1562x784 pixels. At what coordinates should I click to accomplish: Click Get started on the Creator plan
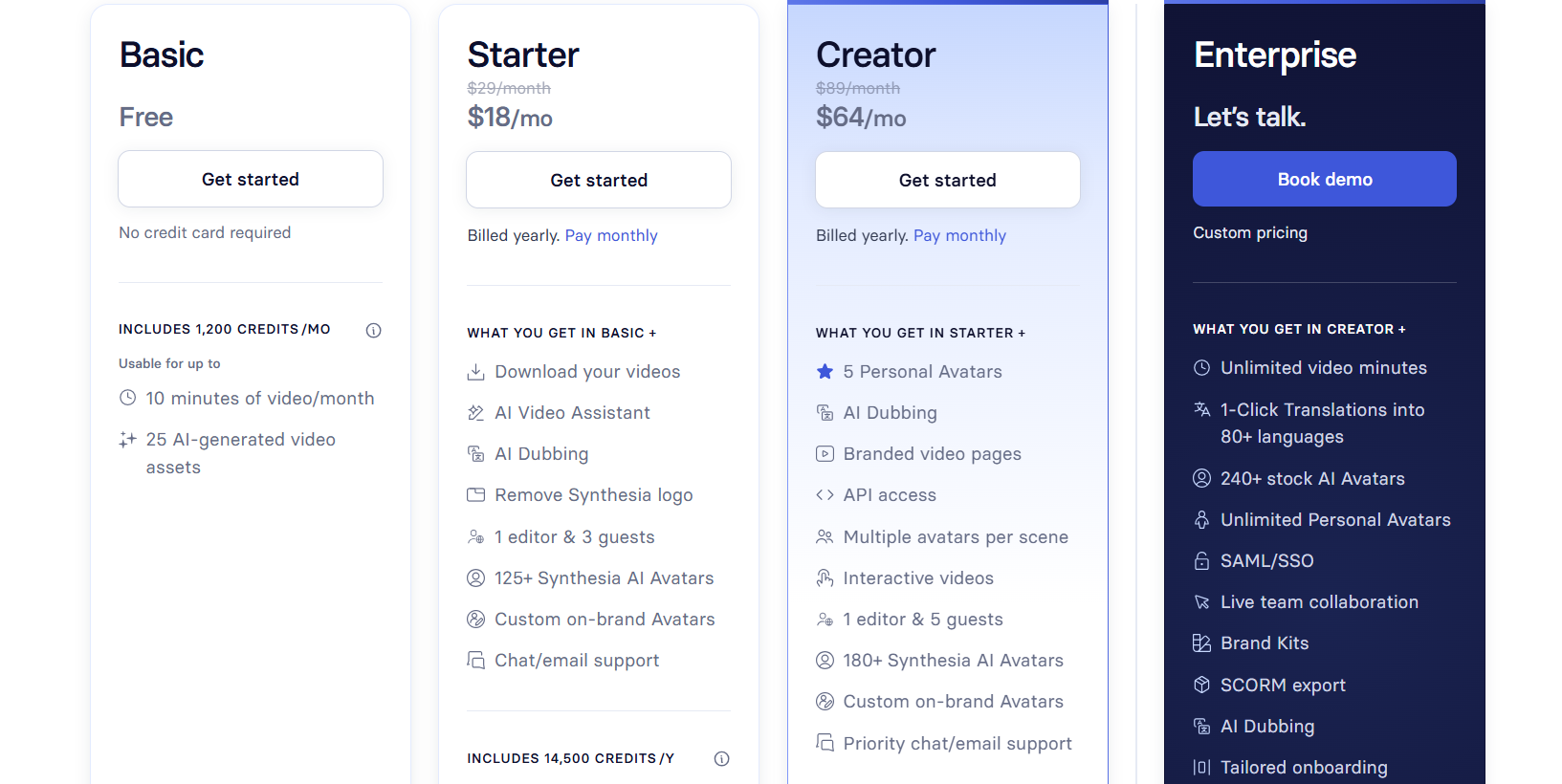click(x=948, y=180)
